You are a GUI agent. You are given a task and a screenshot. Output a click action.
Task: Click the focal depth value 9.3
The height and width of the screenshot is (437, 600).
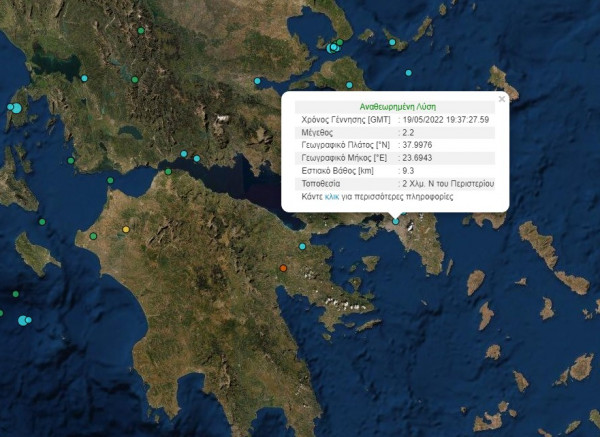coord(408,171)
